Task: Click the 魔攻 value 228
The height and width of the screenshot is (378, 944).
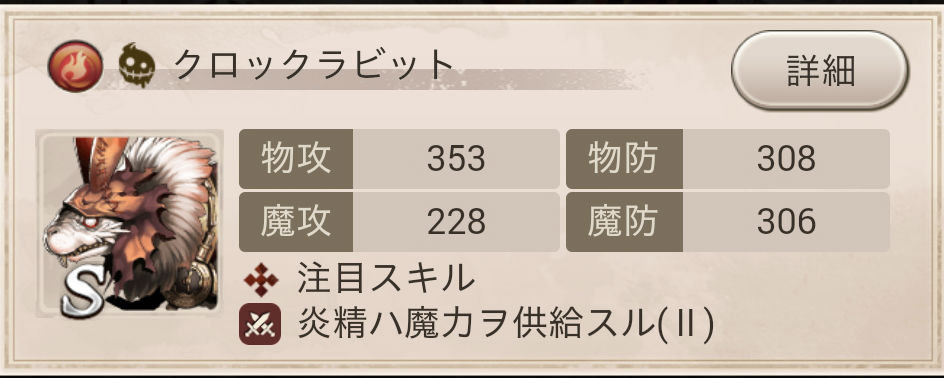Action: [x=456, y=222]
